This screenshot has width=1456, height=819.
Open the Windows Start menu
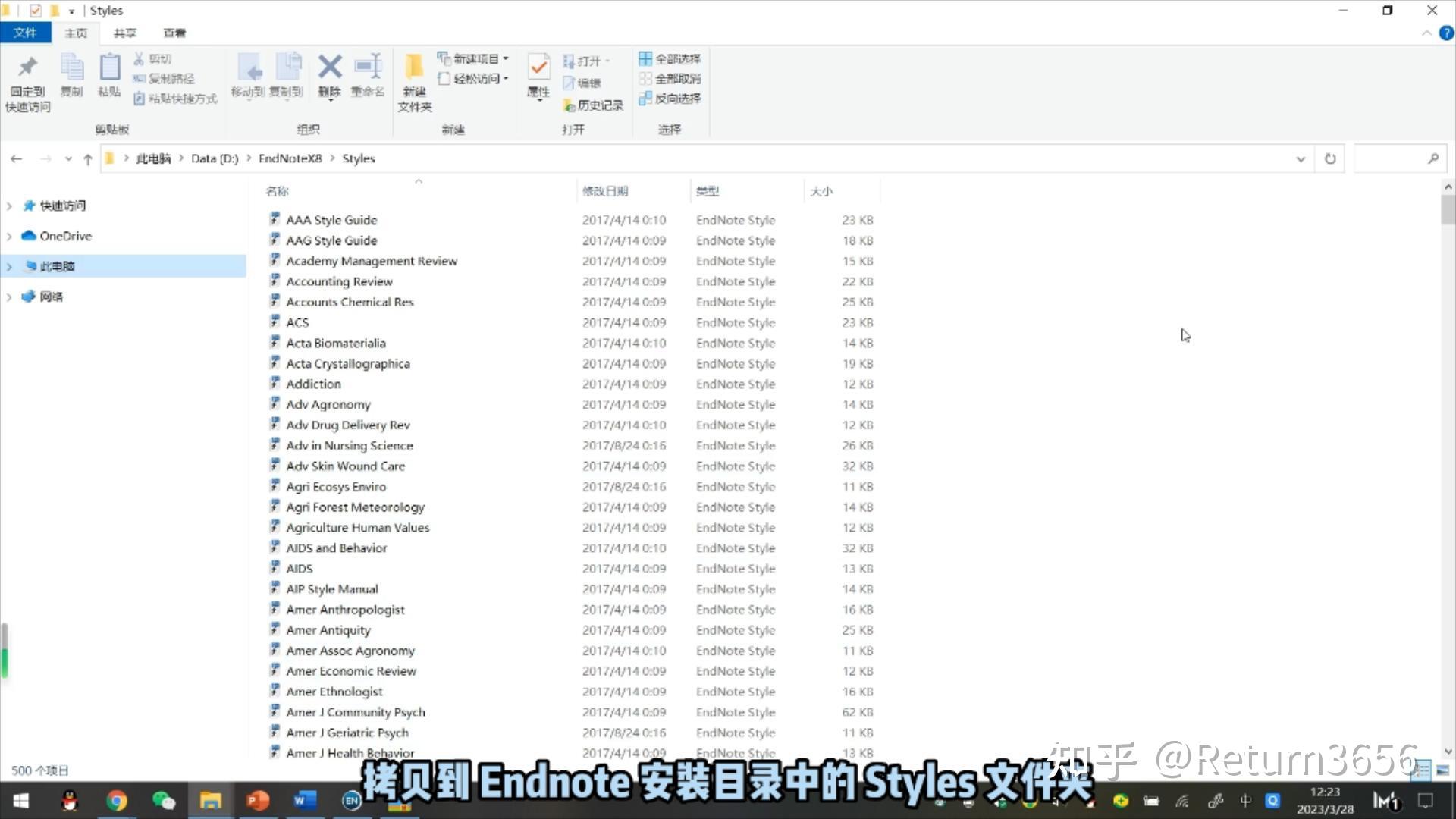[x=21, y=800]
